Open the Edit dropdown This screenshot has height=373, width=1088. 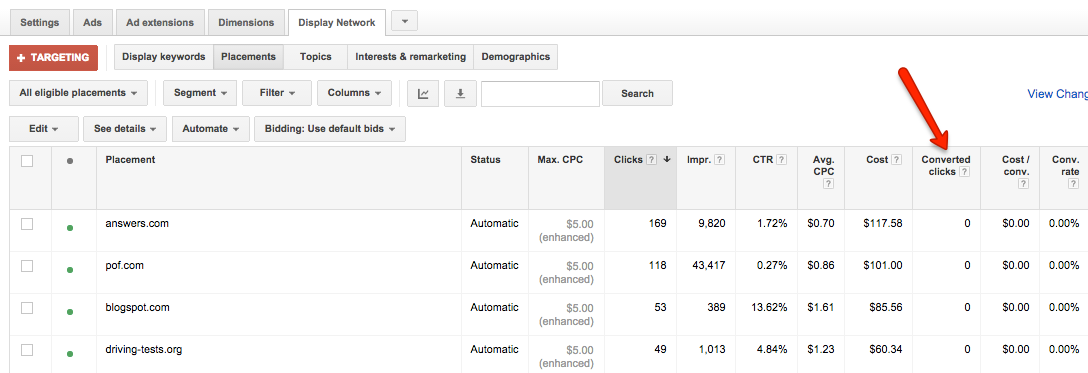tap(44, 129)
